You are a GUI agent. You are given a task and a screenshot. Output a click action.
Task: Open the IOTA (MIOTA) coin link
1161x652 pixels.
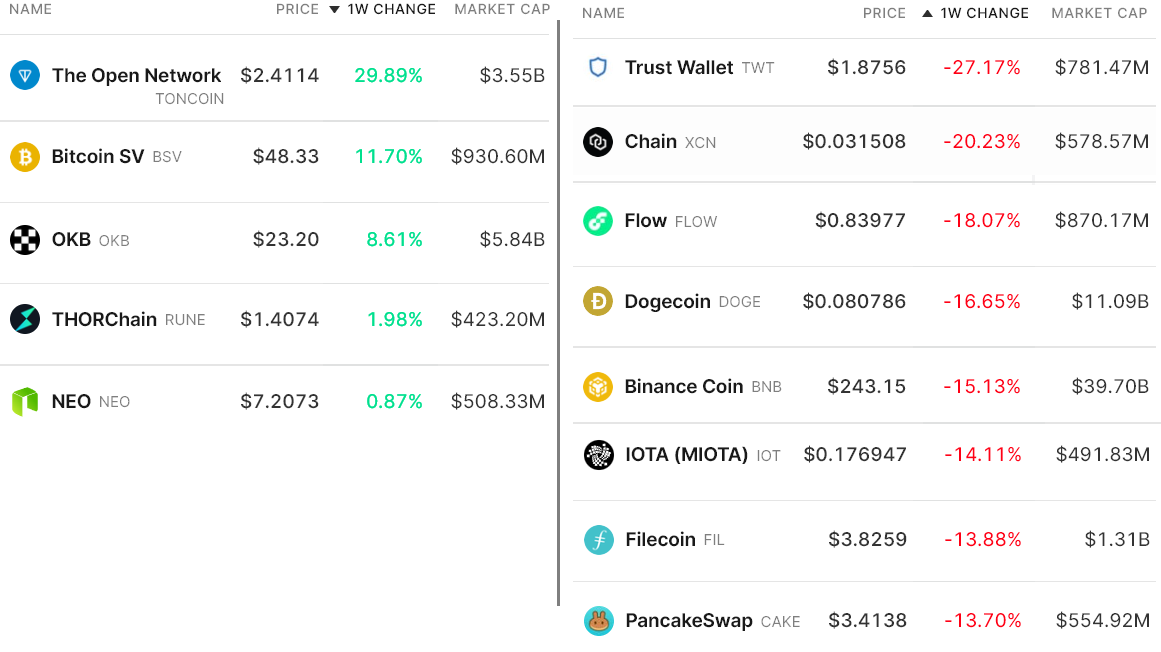click(686, 455)
